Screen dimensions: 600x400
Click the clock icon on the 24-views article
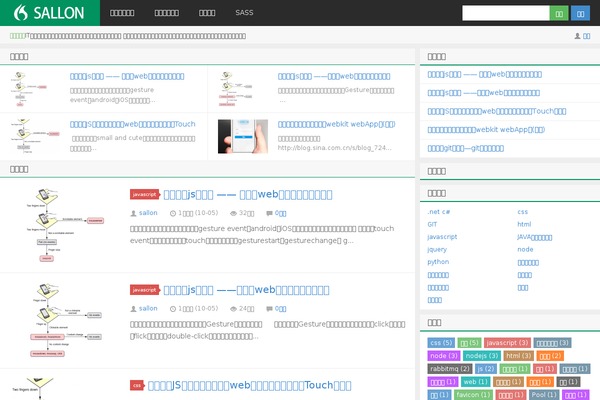coord(173,309)
